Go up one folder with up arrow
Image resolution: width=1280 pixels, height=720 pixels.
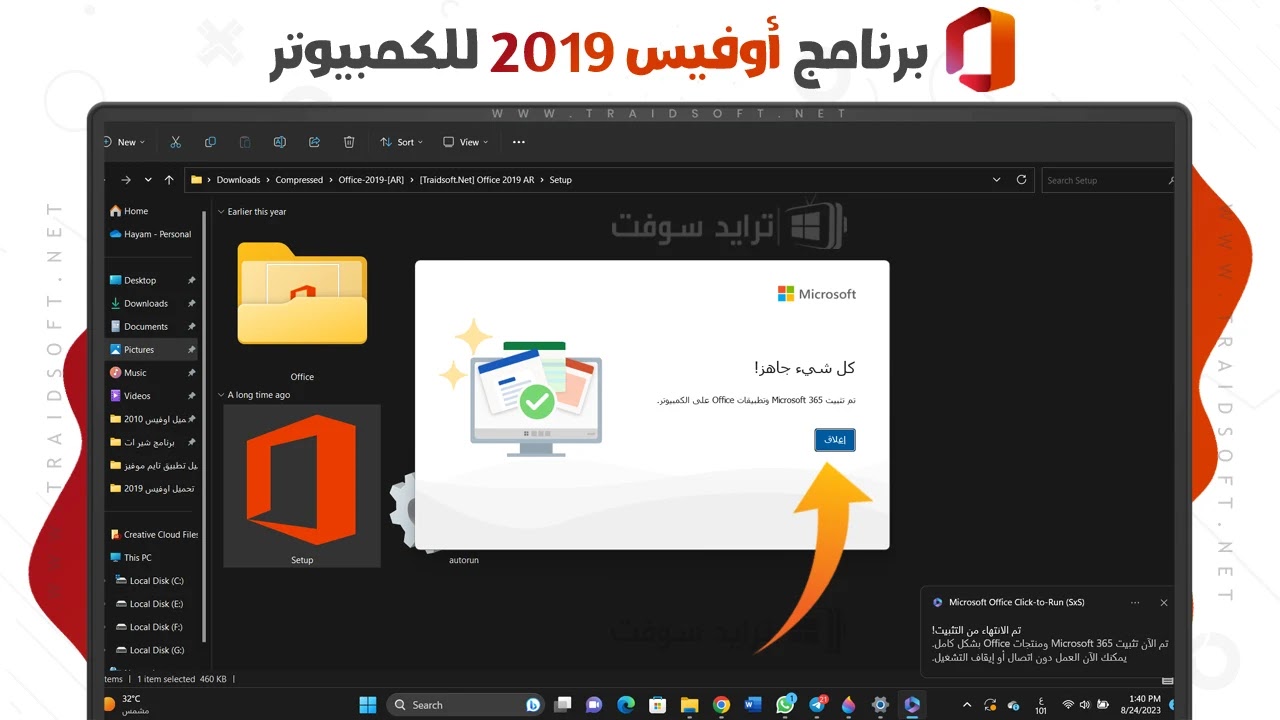click(x=169, y=180)
